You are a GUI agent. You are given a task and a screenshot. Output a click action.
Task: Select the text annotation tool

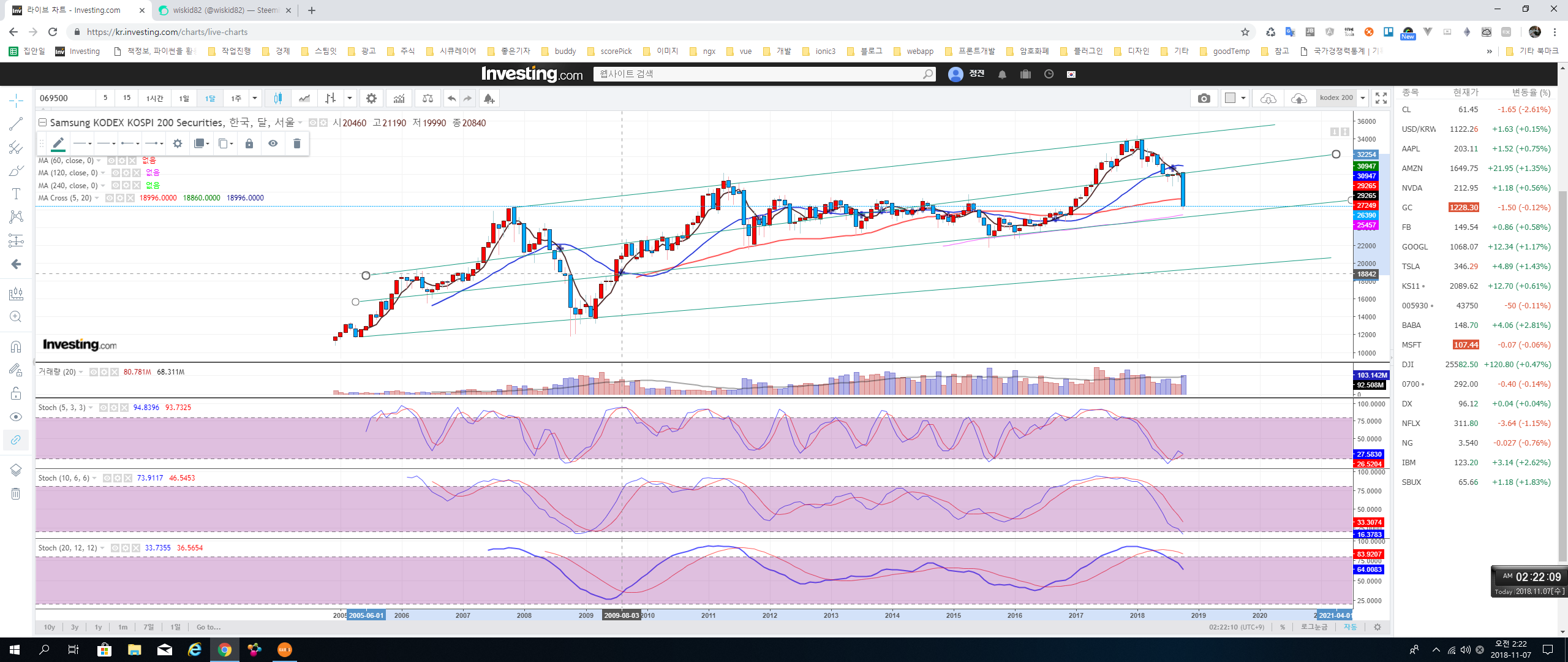click(x=16, y=194)
